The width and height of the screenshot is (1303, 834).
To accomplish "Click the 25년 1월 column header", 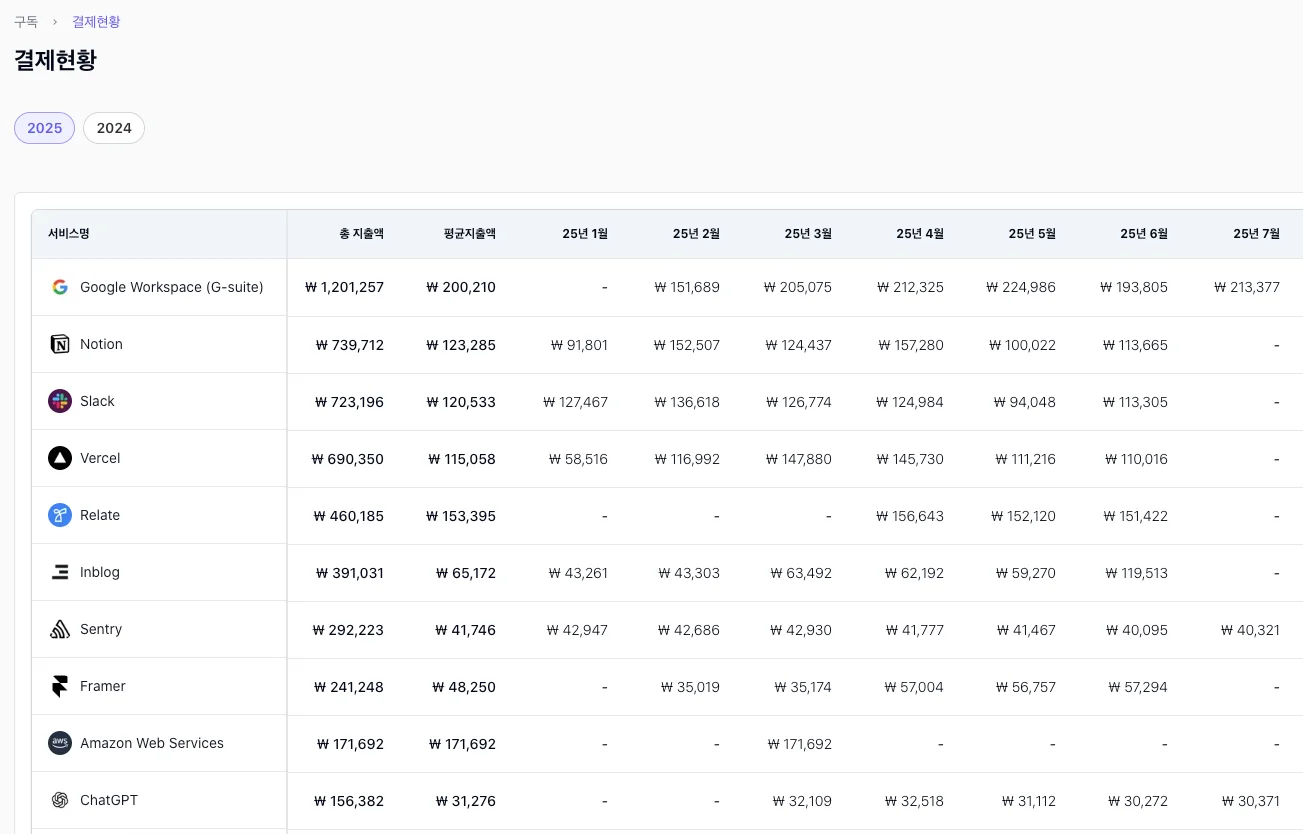I will pyautogui.click(x=585, y=234).
